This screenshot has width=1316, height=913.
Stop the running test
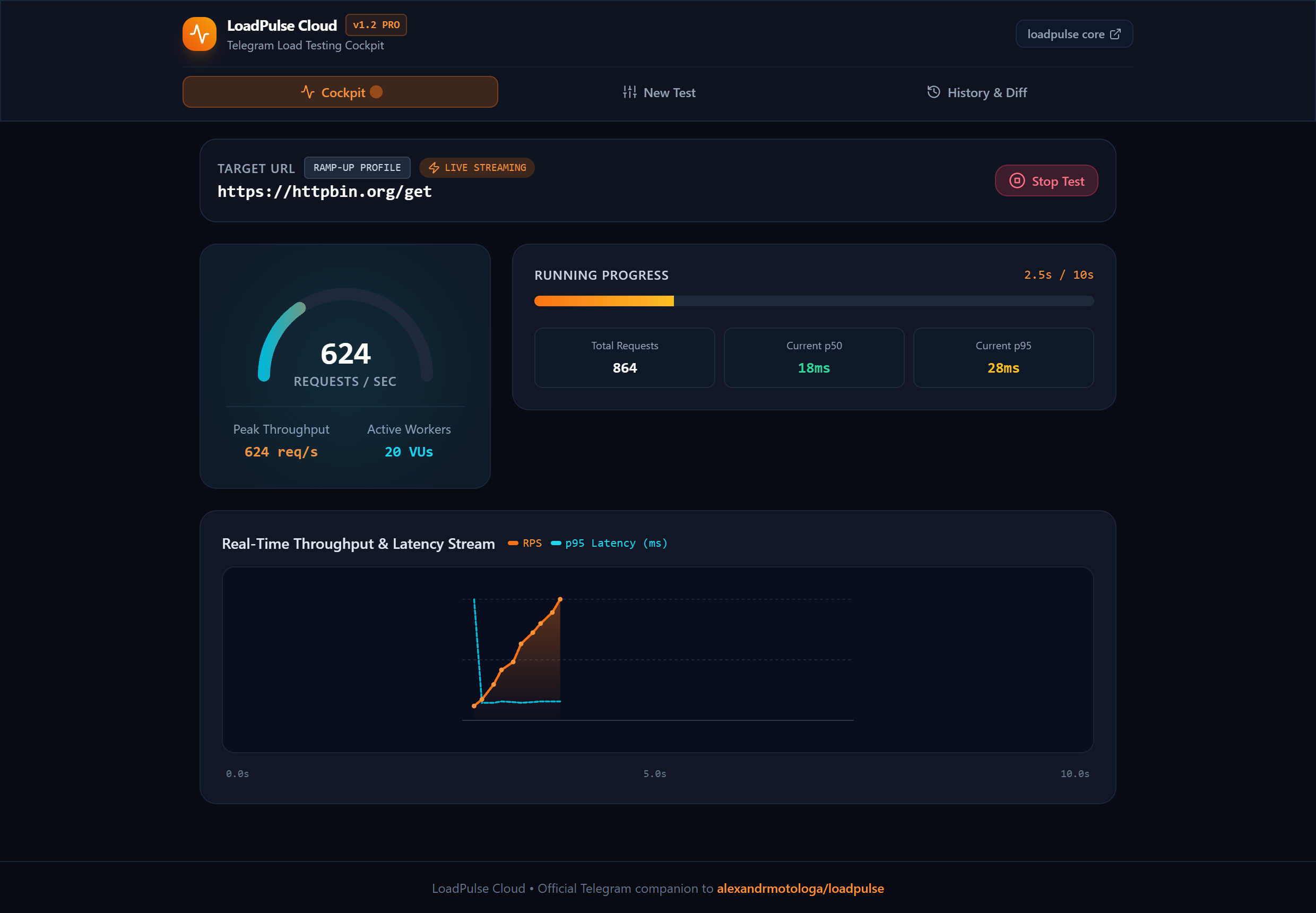click(x=1046, y=181)
